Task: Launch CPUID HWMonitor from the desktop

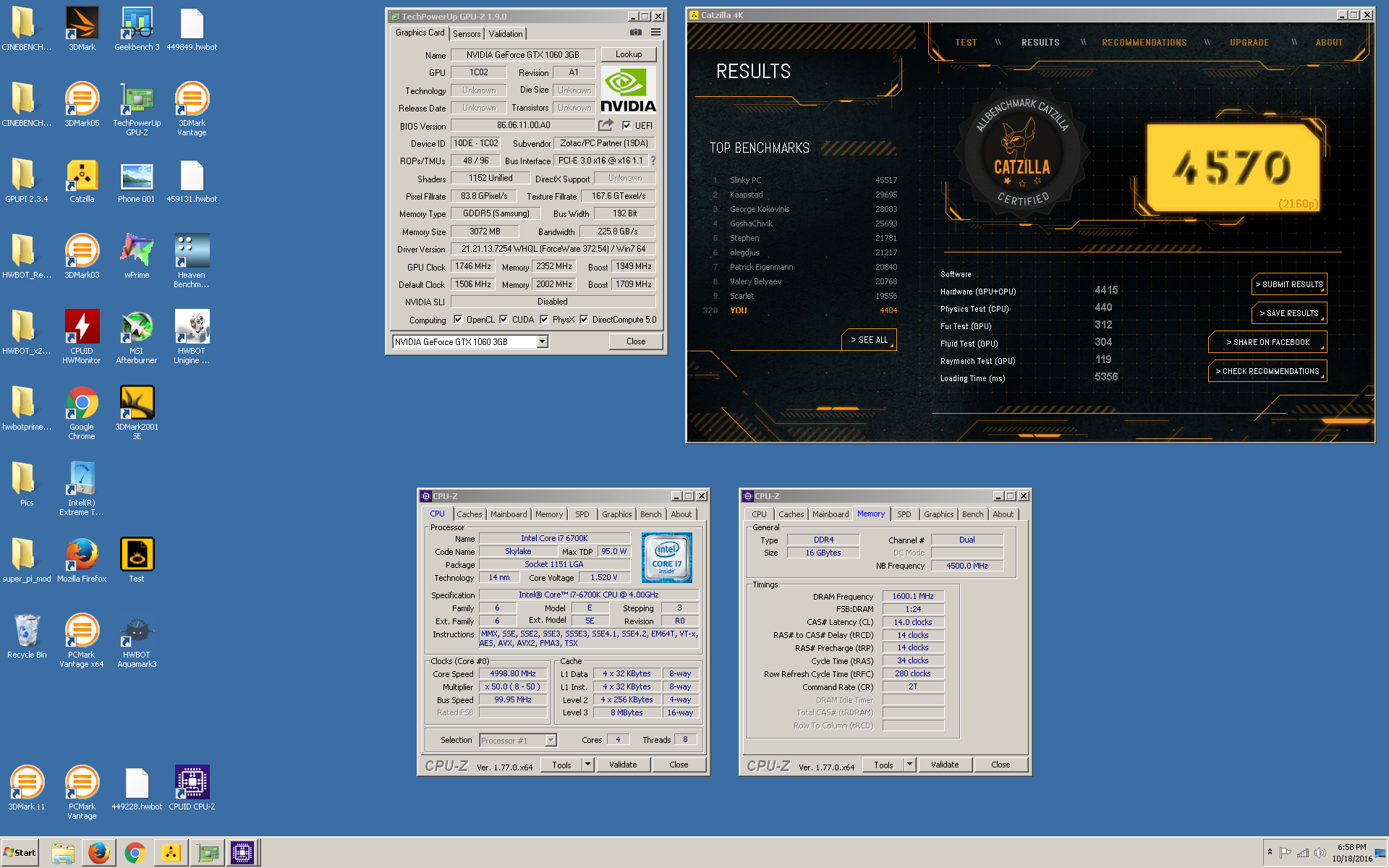Action: click(82, 338)
